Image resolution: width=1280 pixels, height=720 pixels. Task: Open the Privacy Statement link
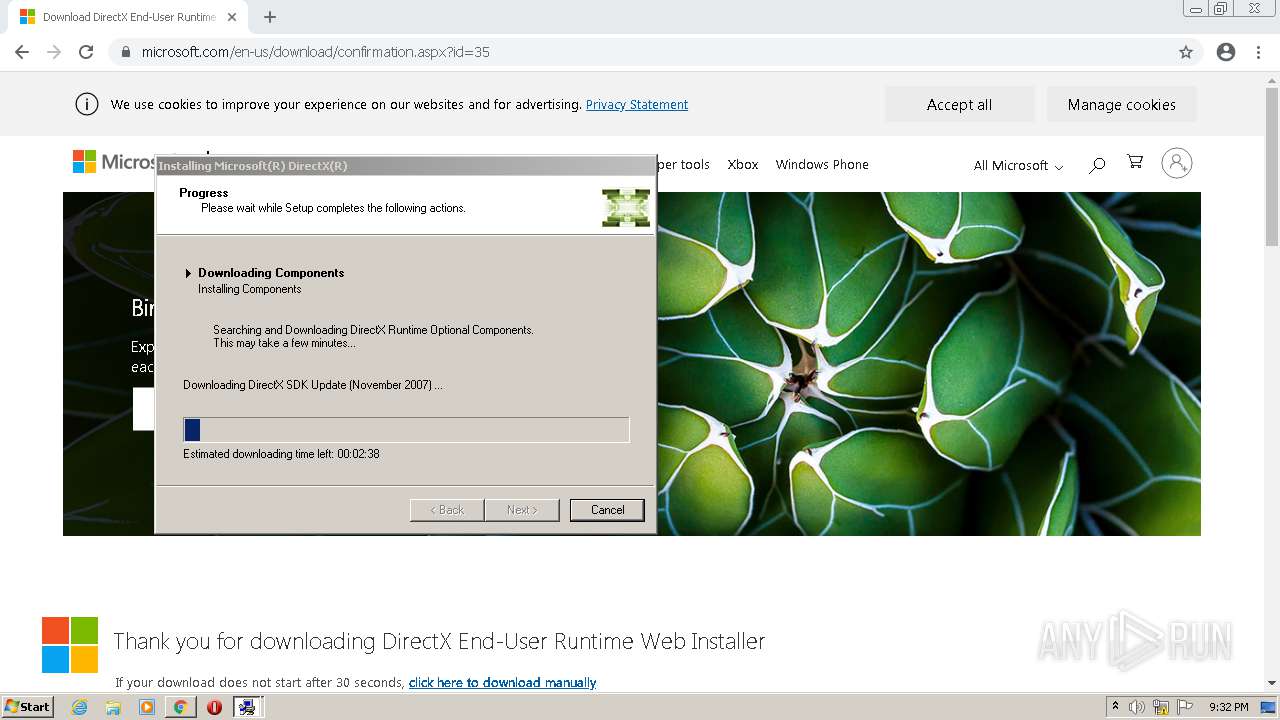click(637, 104)
